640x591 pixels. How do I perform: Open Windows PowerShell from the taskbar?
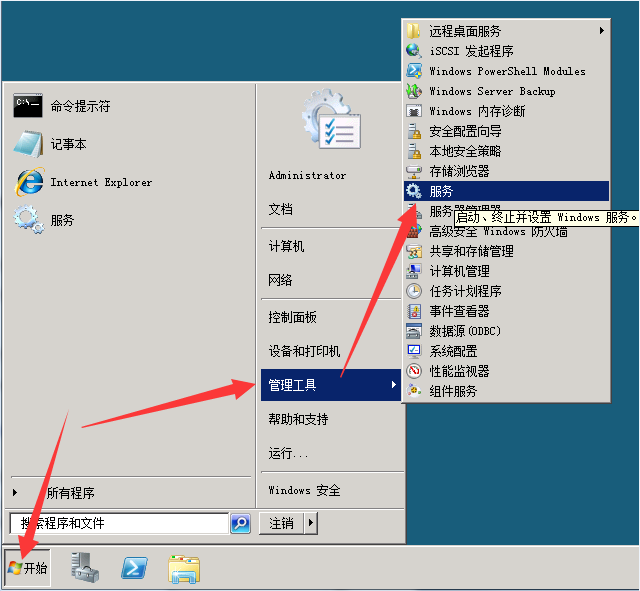pos(135,568)
